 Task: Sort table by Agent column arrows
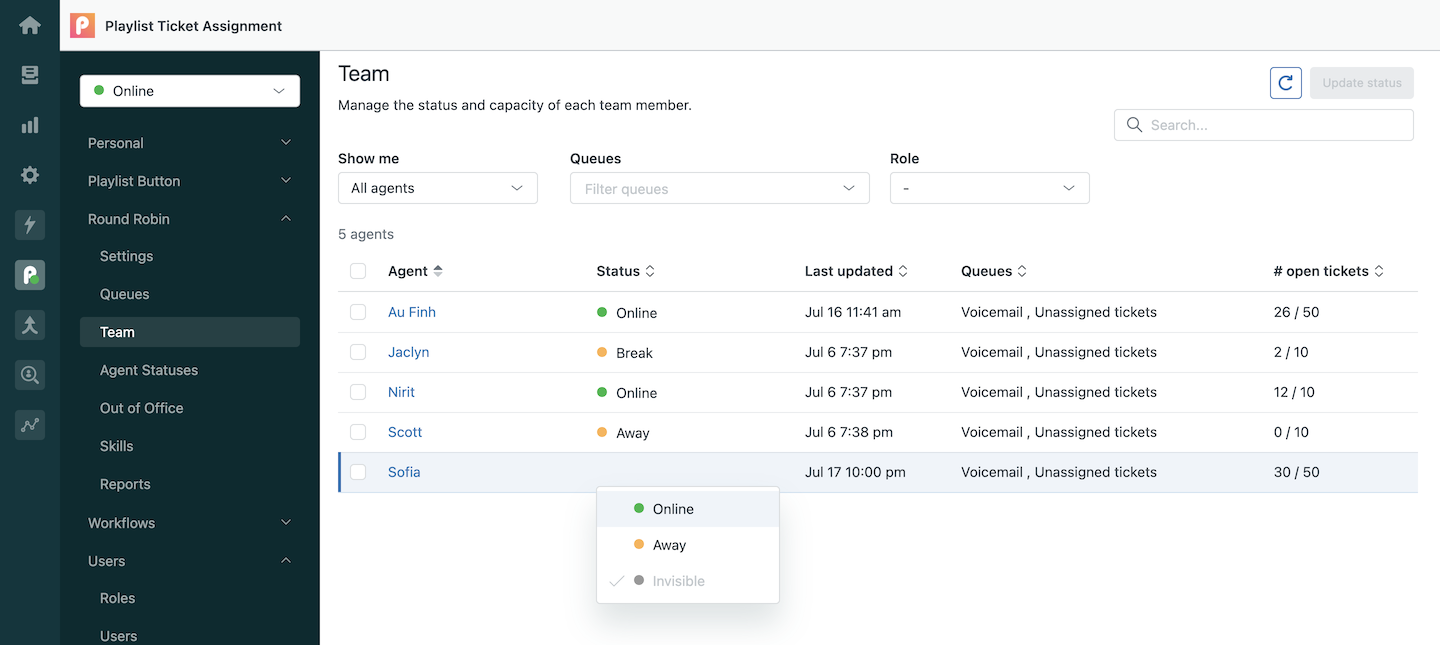[438, 271]
